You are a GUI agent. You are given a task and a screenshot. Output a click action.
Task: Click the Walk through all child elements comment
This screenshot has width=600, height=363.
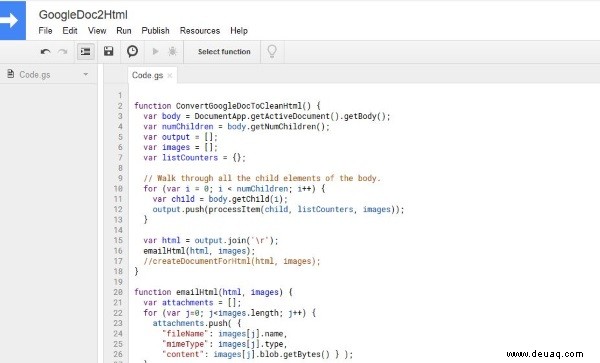coord(262,178)
